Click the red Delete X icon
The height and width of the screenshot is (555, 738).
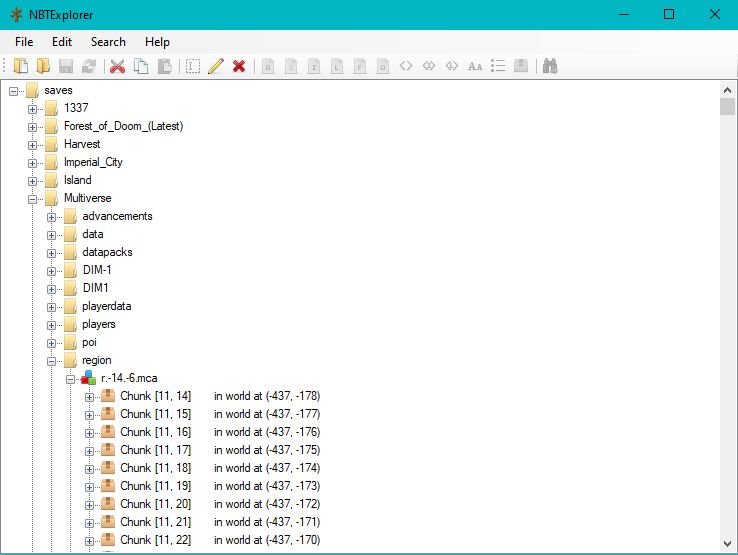pyautogui.click(x=239, y=66)
